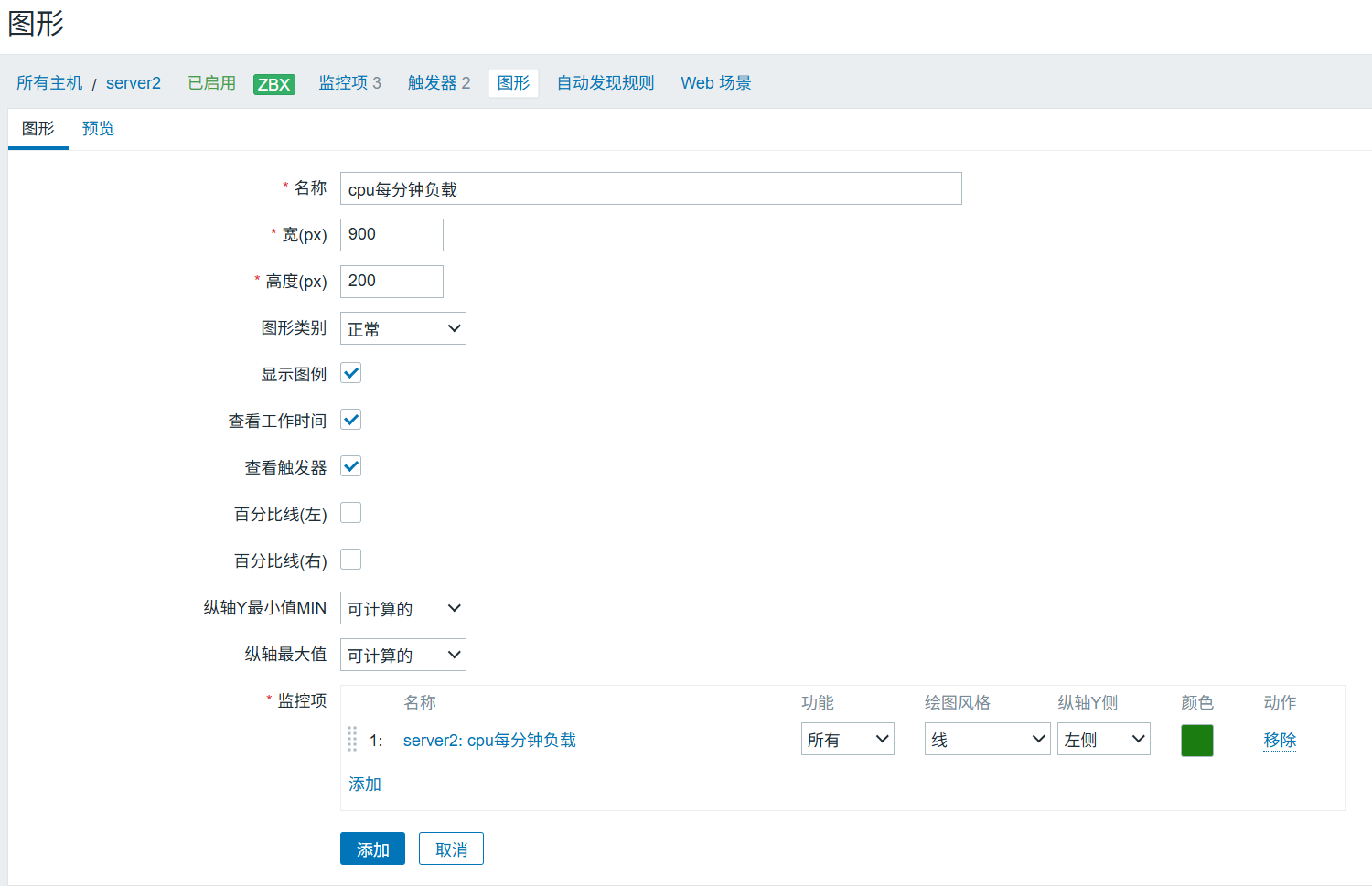
Task: Click the 已启用 status link
Action: 212,83
